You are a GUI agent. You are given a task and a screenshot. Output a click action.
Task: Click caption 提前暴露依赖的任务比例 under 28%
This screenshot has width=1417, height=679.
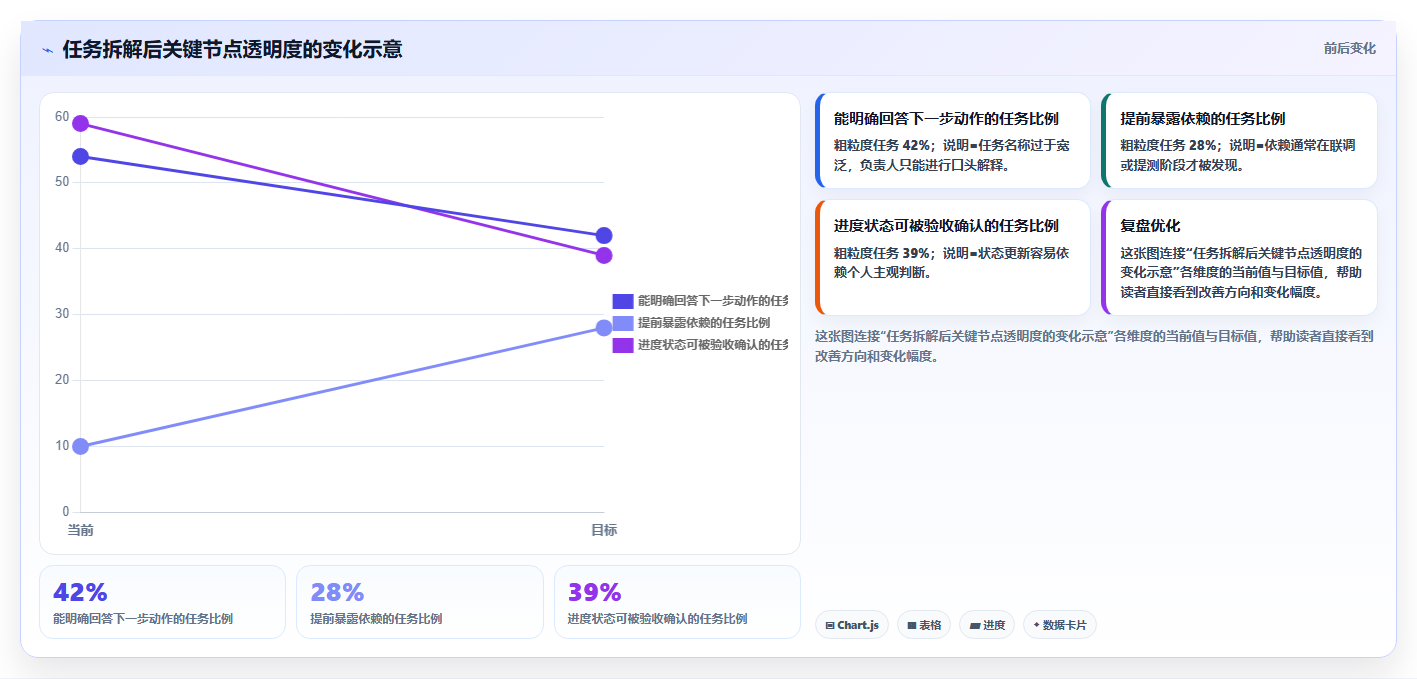pos(376,619)
